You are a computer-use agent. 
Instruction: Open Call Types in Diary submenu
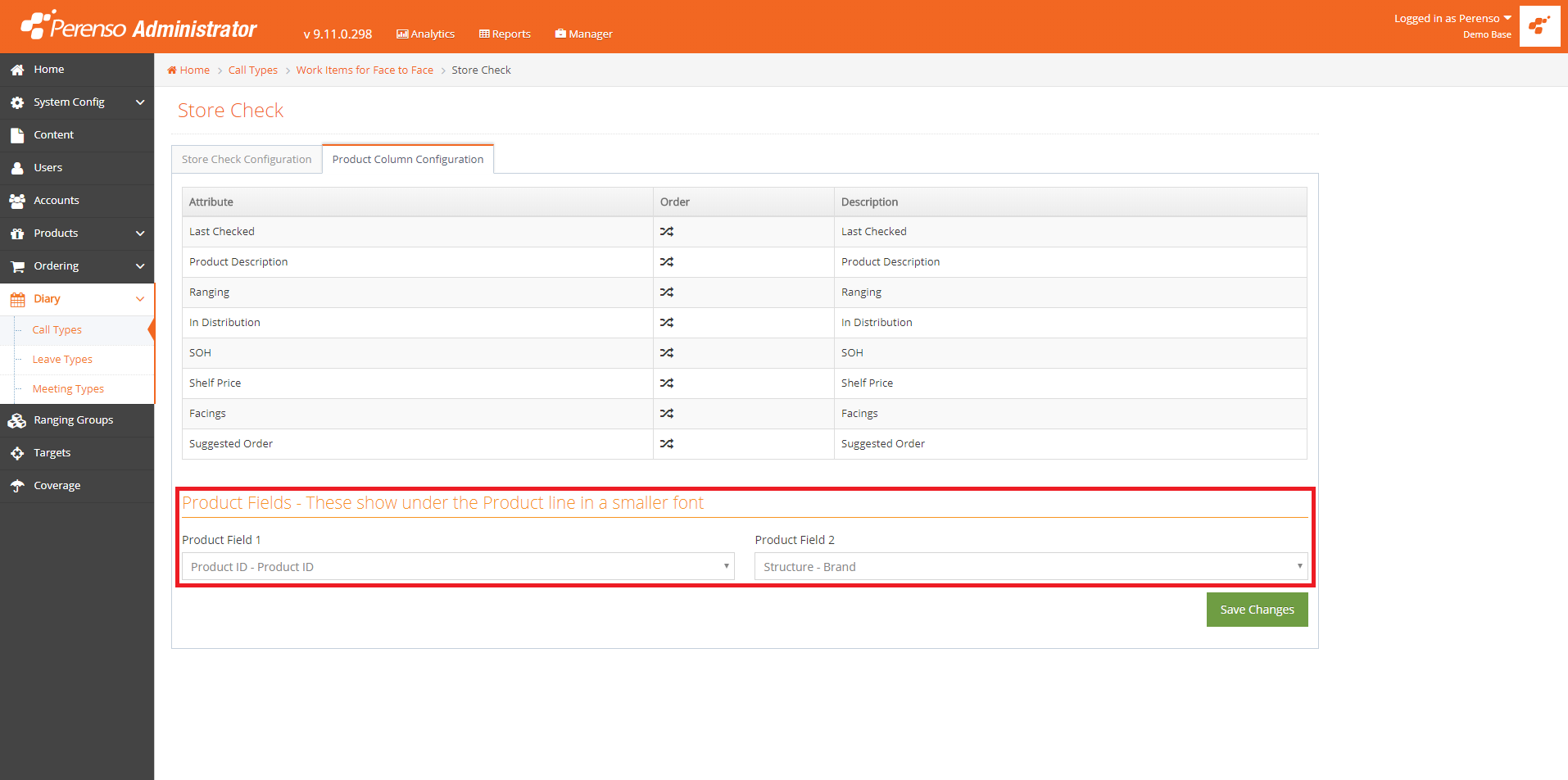coord(57,330)
